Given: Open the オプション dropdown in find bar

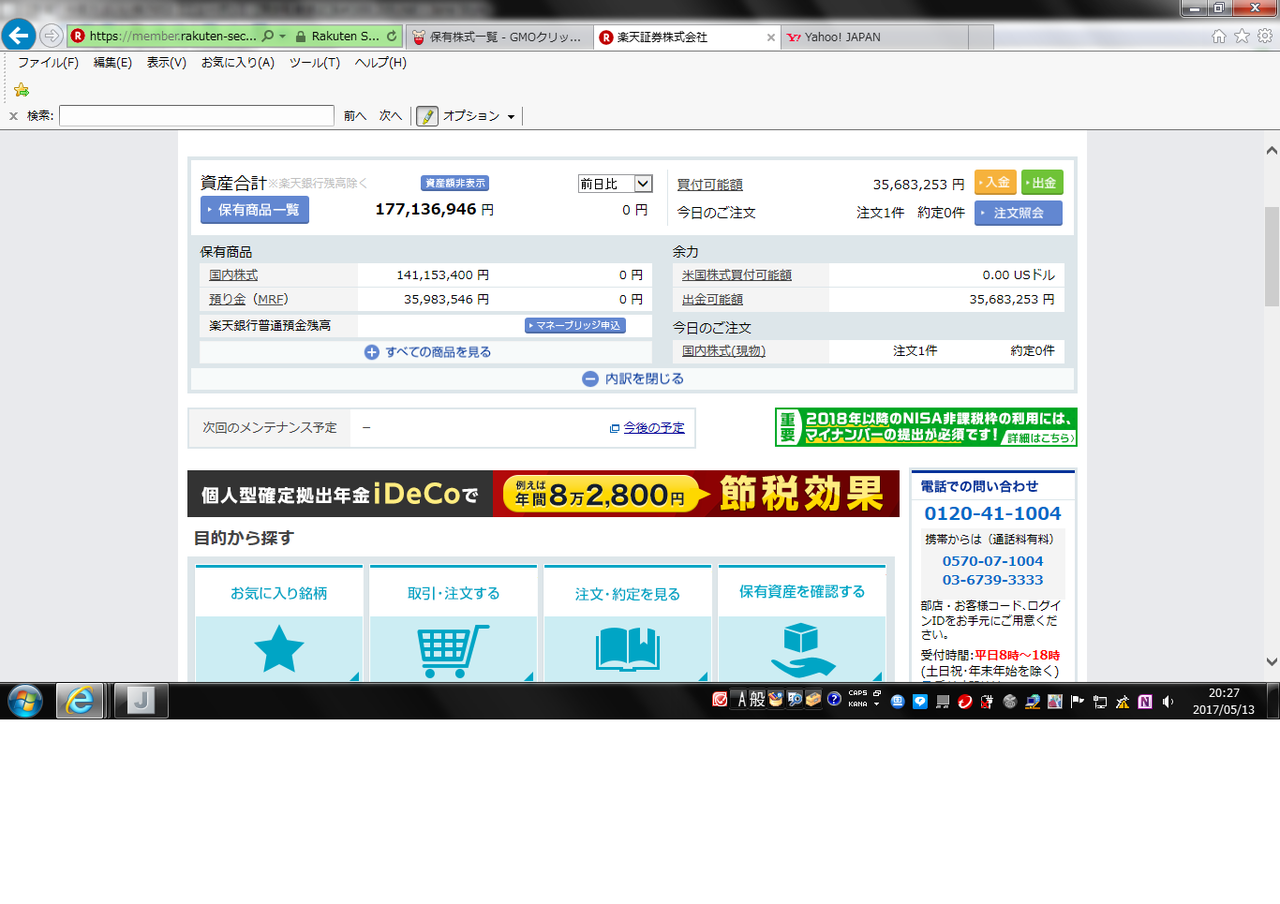Looking at the screenshot, I should 479,116.
